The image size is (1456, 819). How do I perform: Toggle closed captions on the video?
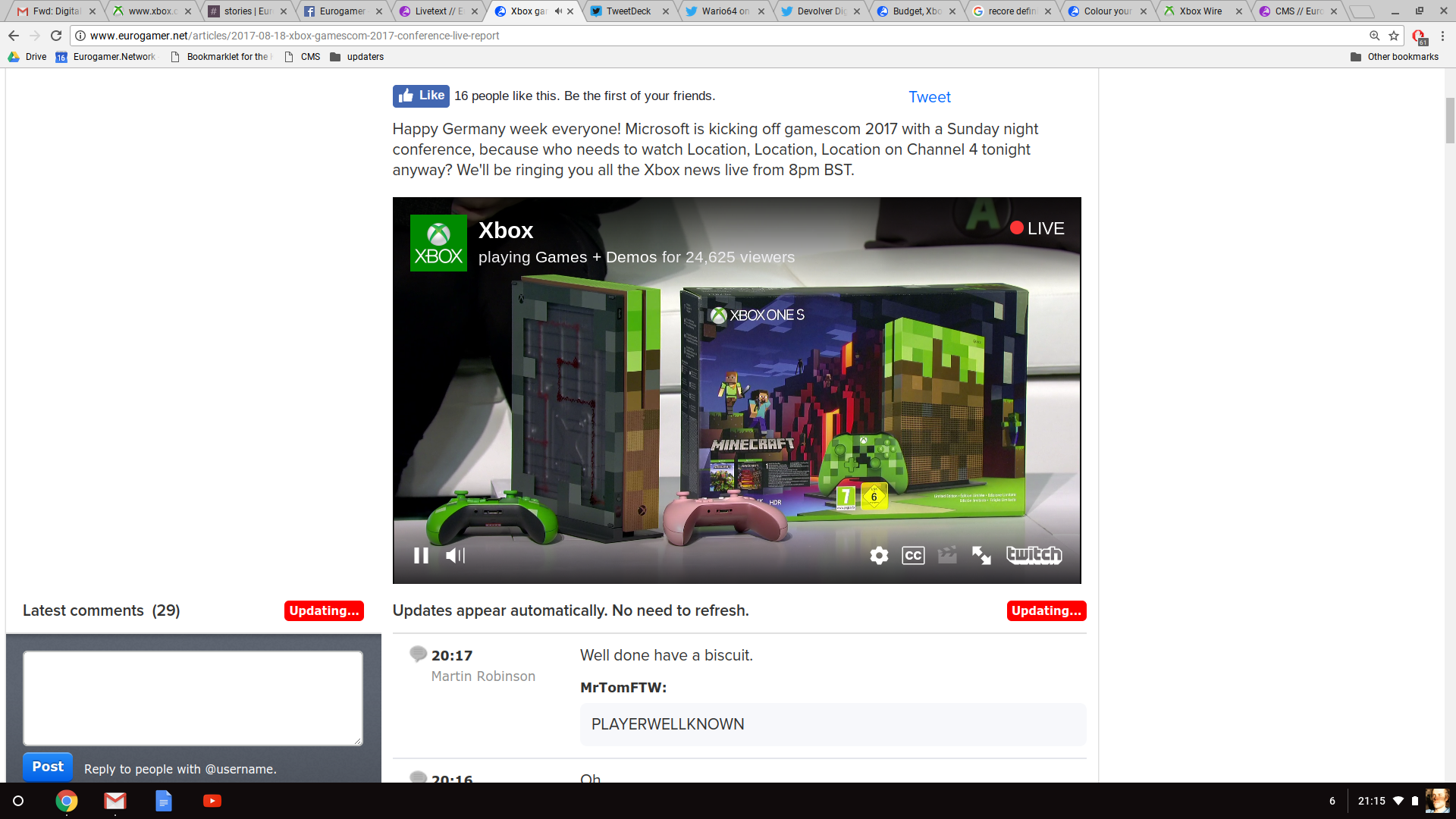click(913, 556)
